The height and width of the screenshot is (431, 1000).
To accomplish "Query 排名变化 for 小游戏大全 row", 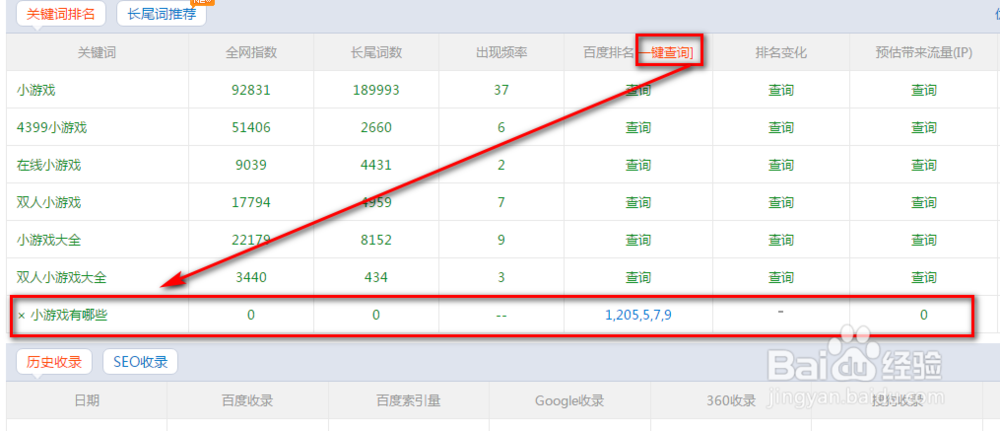I will (x=781, y=240).
